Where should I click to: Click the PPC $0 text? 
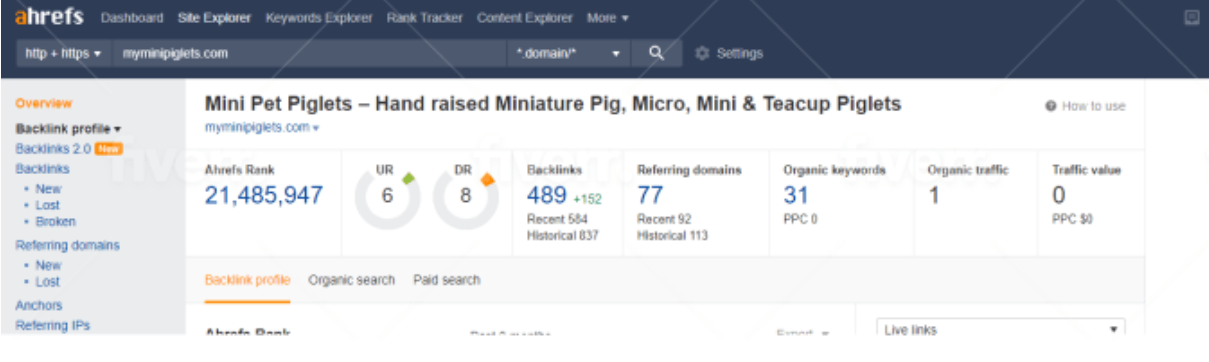point(1072,219)
